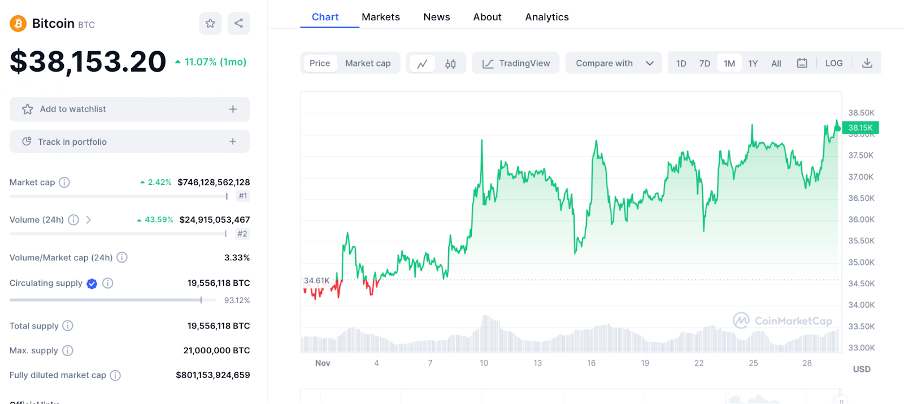Click the share icon beside Bitcoin
The image size is (904, 404).
click(x=238, y=23)
